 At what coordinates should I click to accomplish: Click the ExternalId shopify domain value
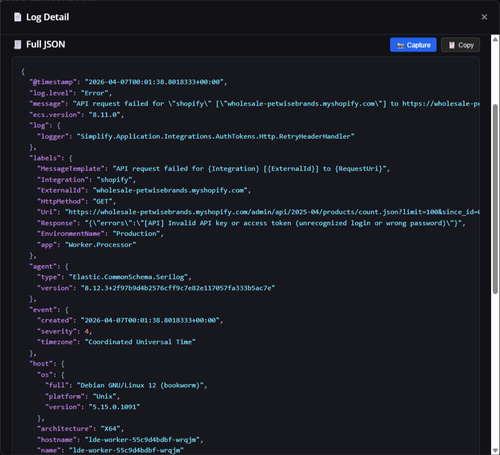coord(170,190)
